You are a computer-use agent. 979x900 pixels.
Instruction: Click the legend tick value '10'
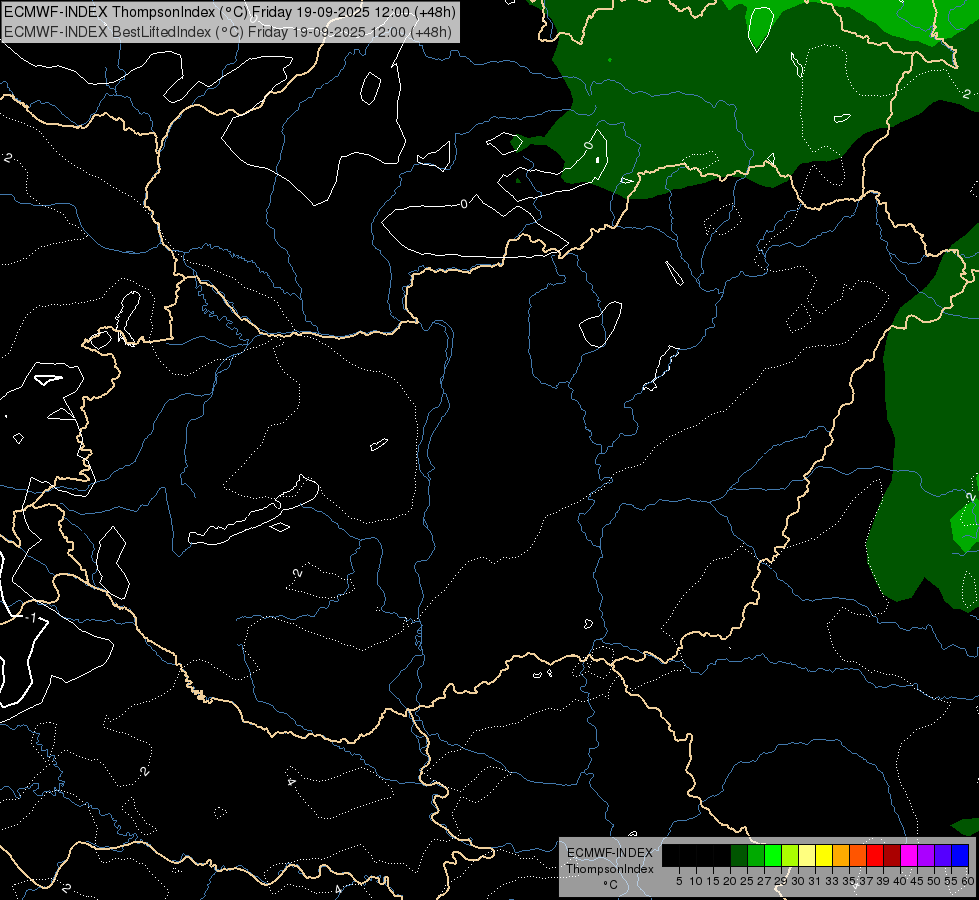coord(696,881)
